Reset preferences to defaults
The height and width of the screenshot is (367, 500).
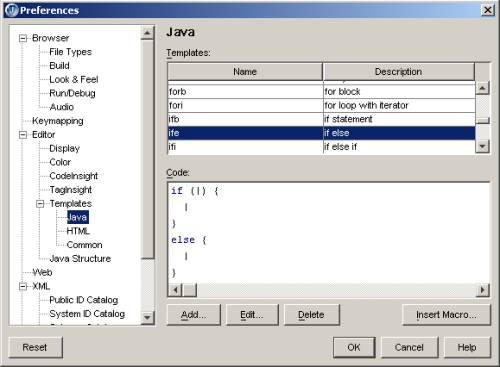(35, 347)
